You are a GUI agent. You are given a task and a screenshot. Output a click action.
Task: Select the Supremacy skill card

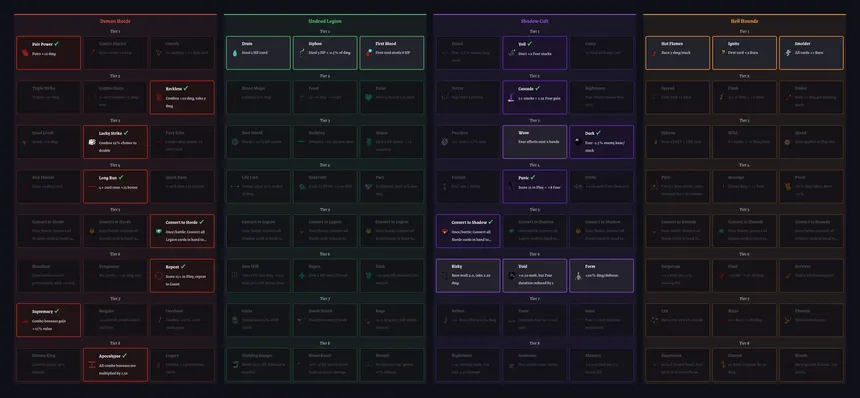pyautogui.click(x=48, y=320)
